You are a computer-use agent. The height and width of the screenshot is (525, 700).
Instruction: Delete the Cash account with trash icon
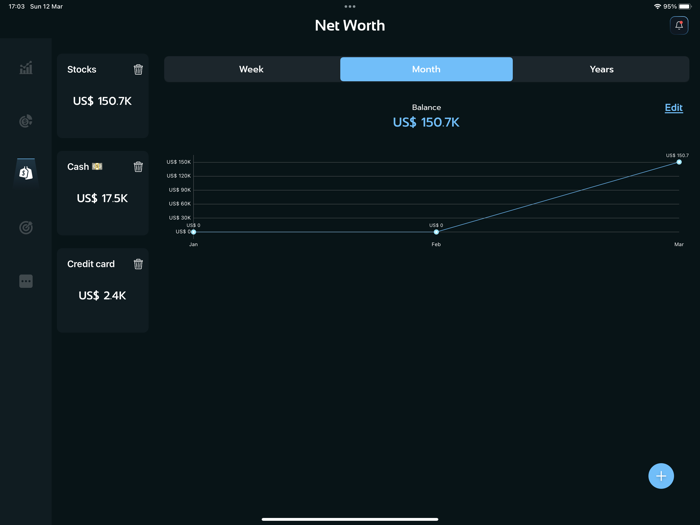point(138,167)
